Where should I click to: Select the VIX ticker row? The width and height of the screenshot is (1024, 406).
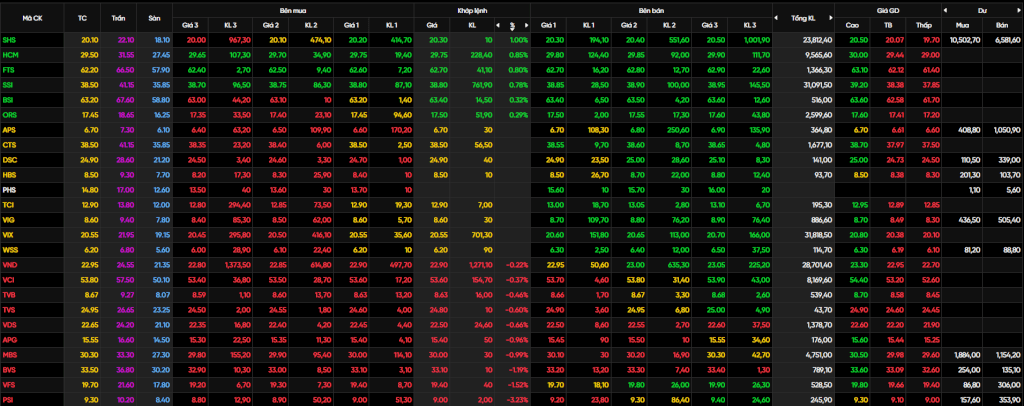512,235
